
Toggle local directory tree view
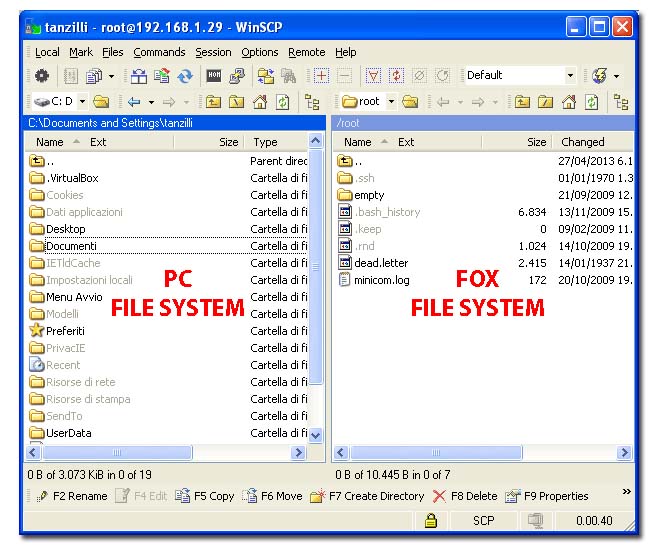click(312, 102)
